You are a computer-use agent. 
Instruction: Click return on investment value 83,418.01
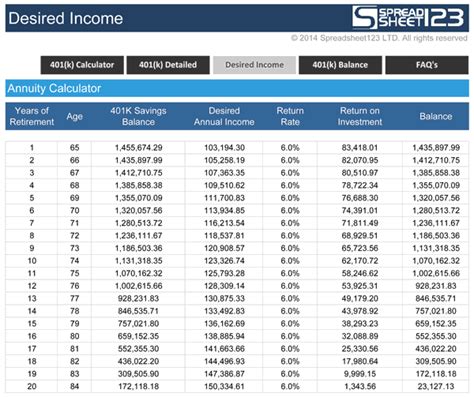[360, 148]
